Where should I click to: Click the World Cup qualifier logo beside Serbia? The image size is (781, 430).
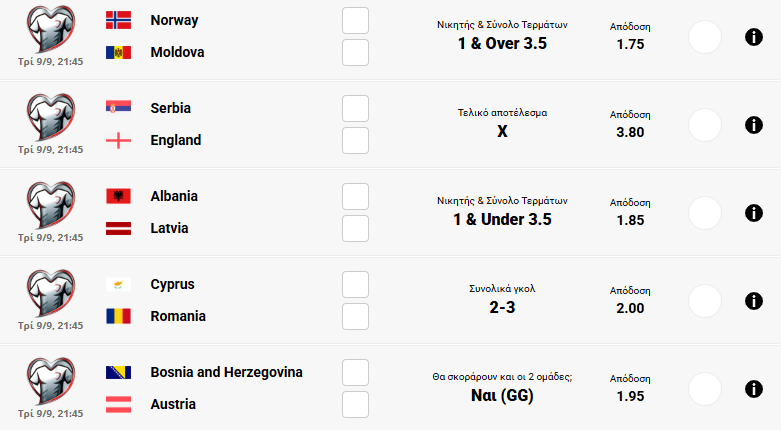[x=50, y=117]
